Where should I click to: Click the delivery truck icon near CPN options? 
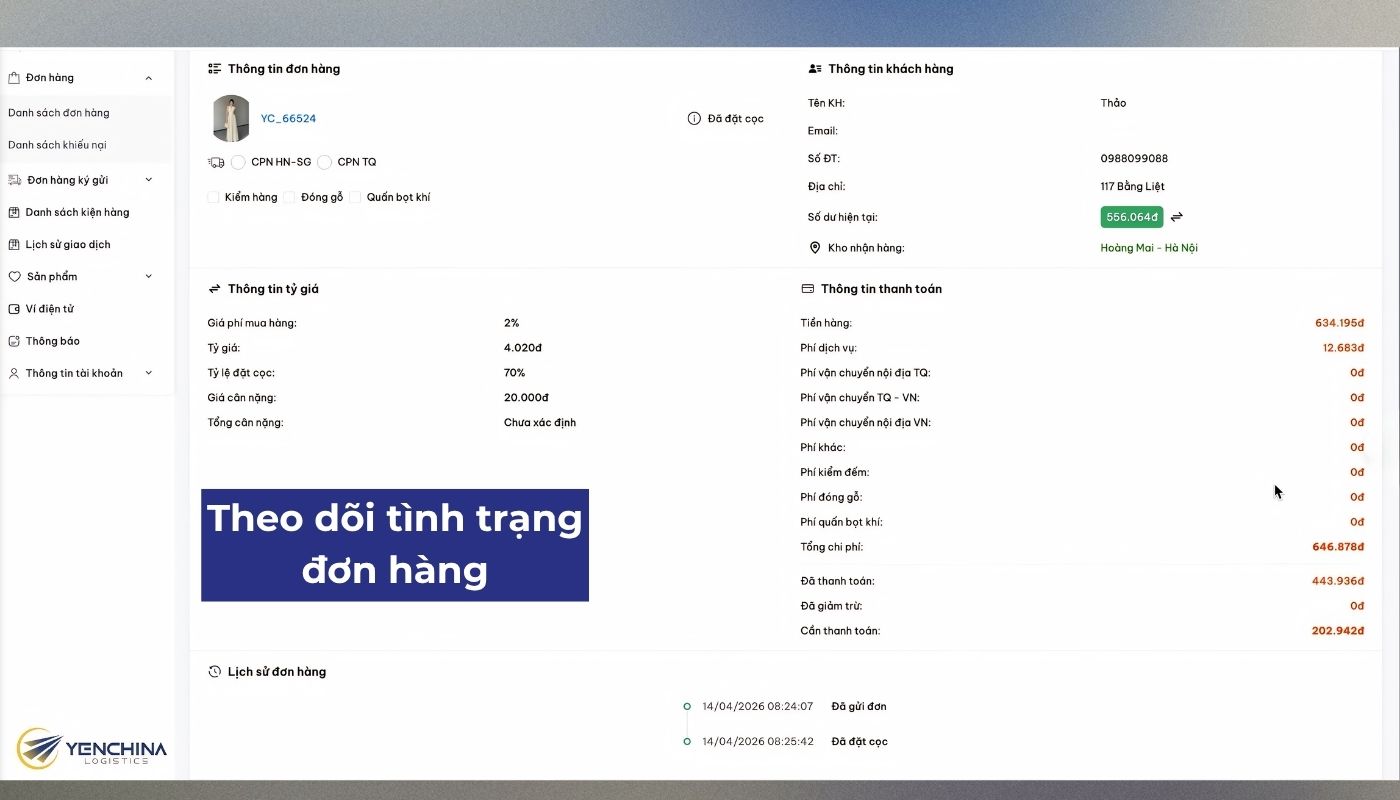[215, 161]
